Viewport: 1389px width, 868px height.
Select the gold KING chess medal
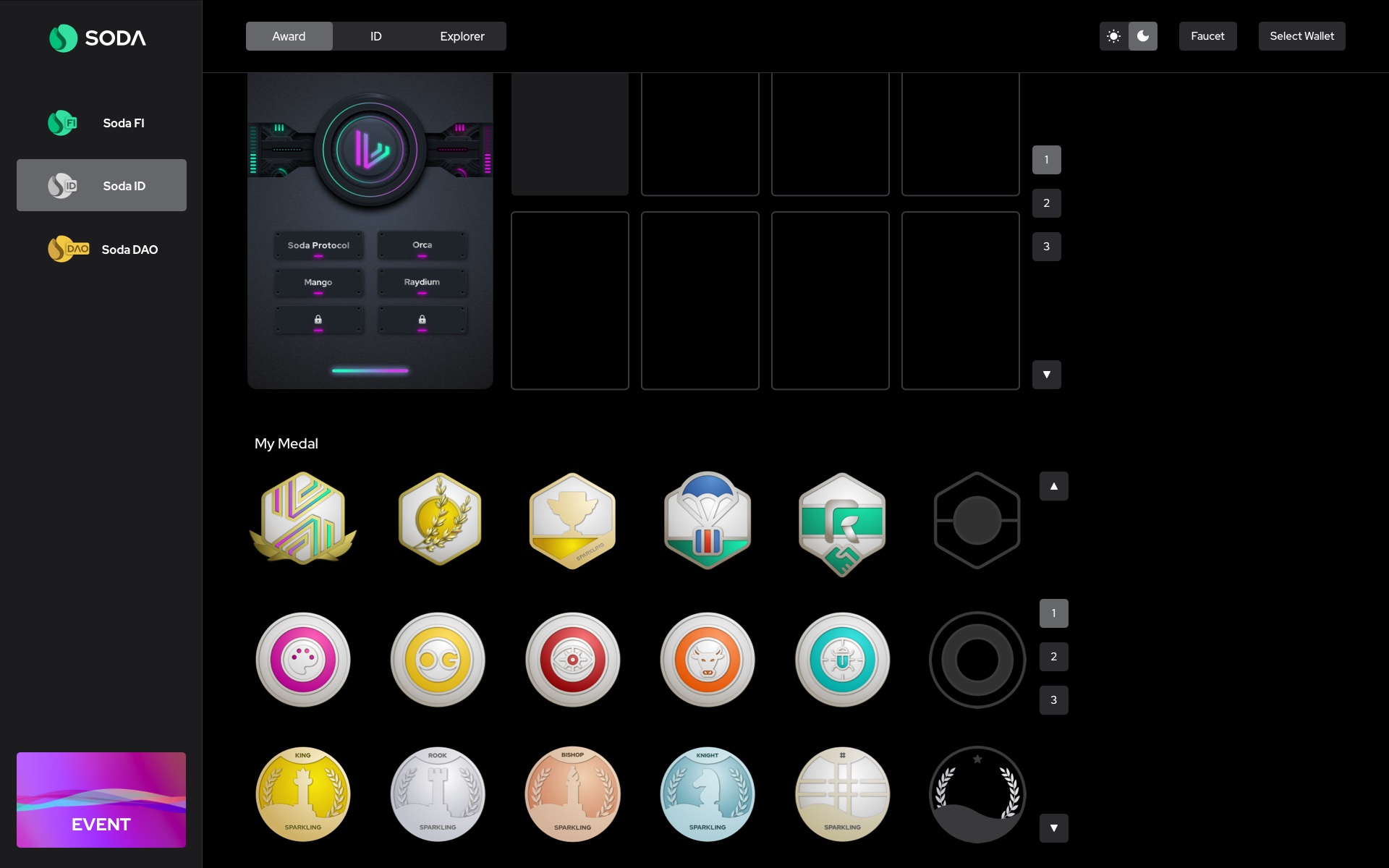303,794
